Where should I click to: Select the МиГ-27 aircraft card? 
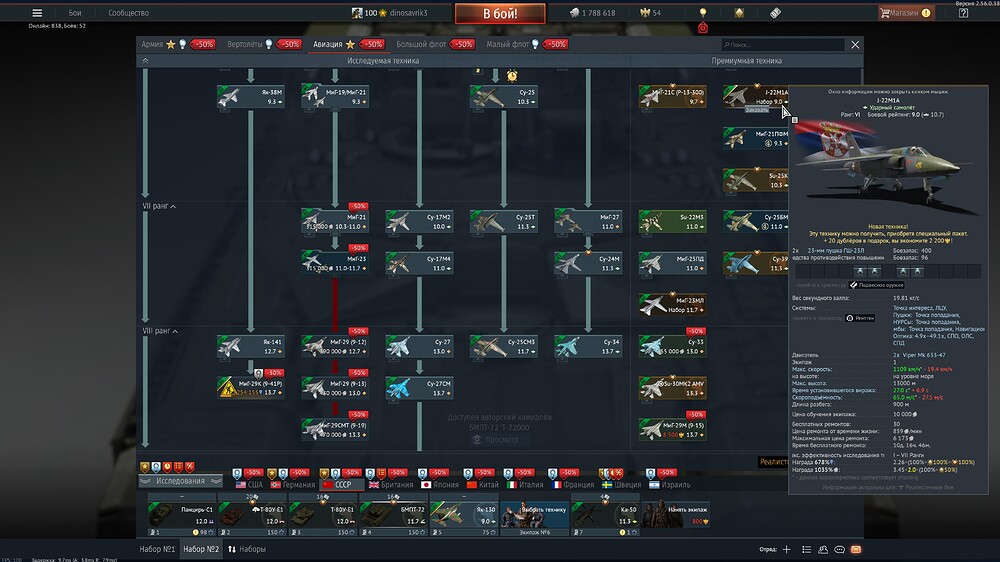click(587, 221)
